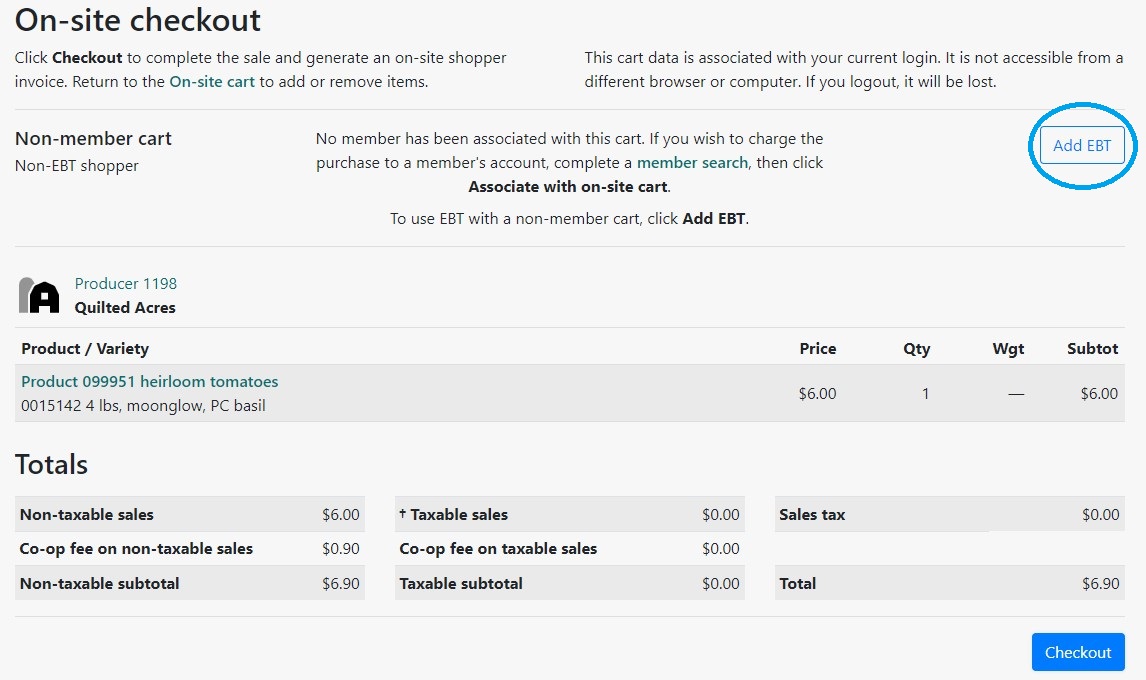
Task: Click the On-site checkout page heading
Action: [138, 20]
